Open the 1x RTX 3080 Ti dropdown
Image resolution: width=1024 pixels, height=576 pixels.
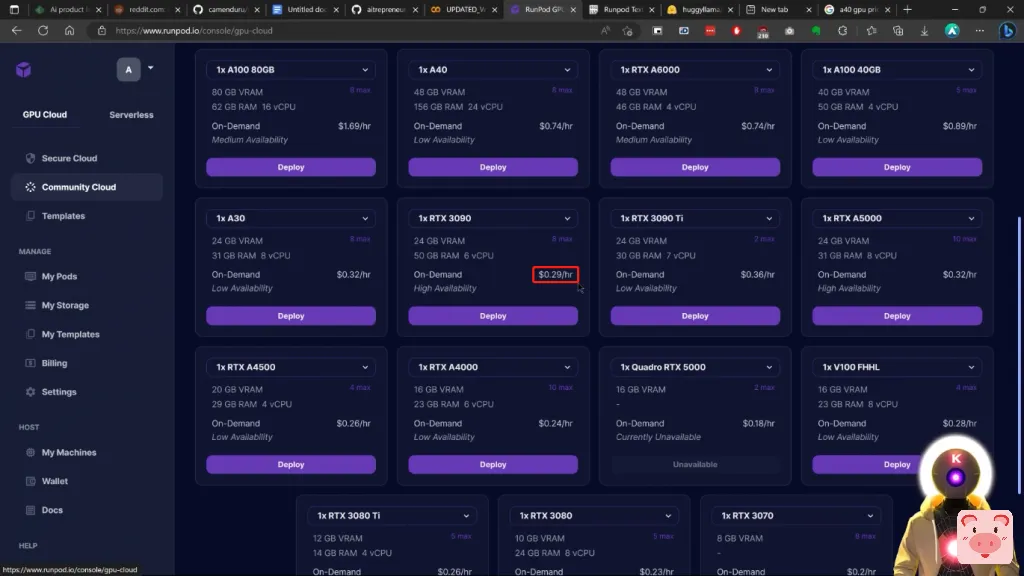pos(392,515)
